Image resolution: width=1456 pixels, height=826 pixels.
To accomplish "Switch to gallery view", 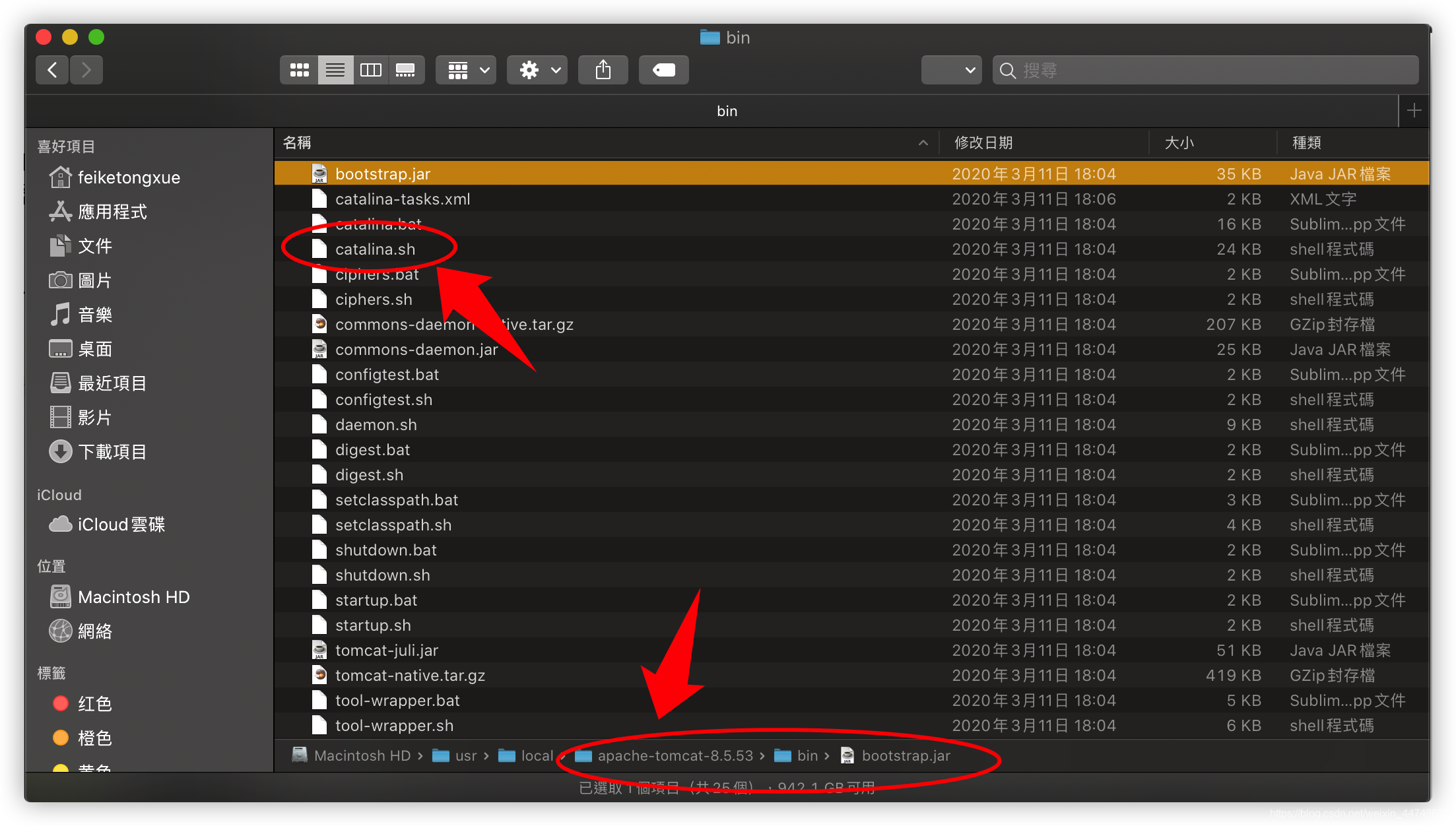I will point(406,70).
